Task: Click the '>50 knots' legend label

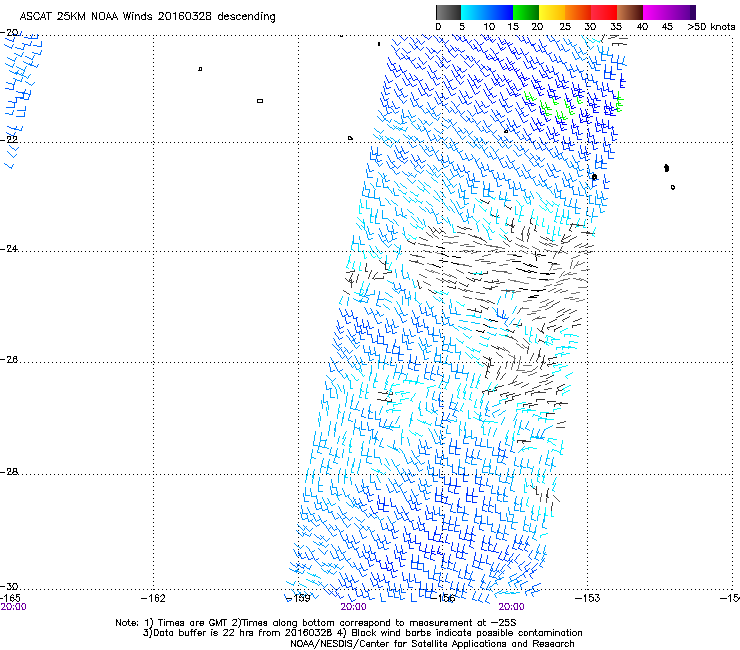Action: tap(711, 27)
